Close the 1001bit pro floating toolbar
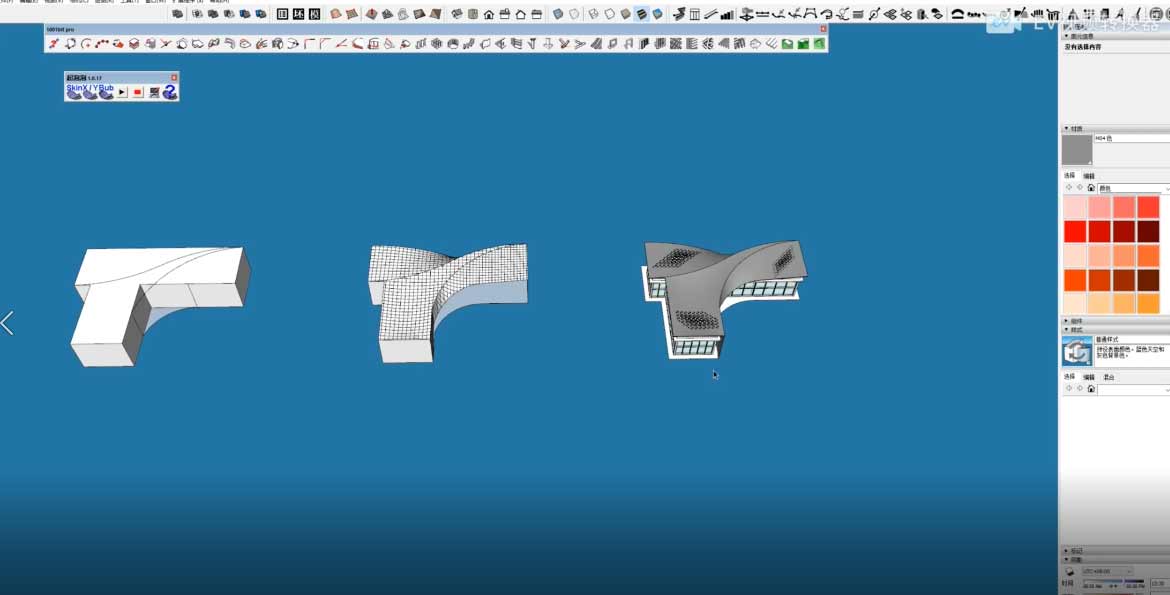Screen dimensions: 1170x595 tap(823, 29)
